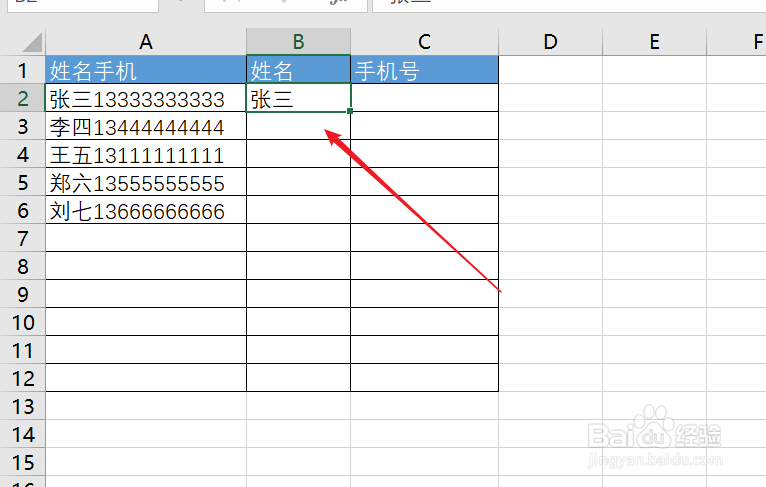Select row 12 header
This screenshot has width=766, height=487.
point(22,378)
